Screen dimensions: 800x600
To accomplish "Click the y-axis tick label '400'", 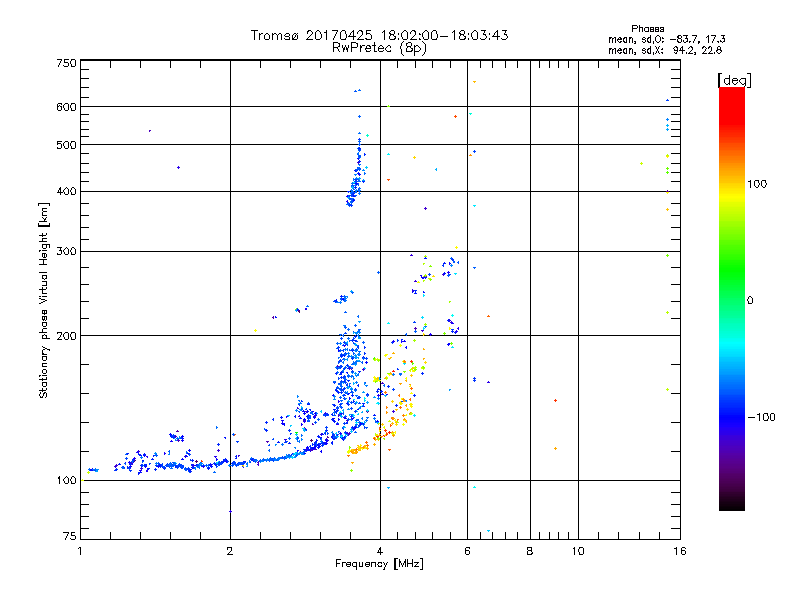I will (x=67, y=191).
